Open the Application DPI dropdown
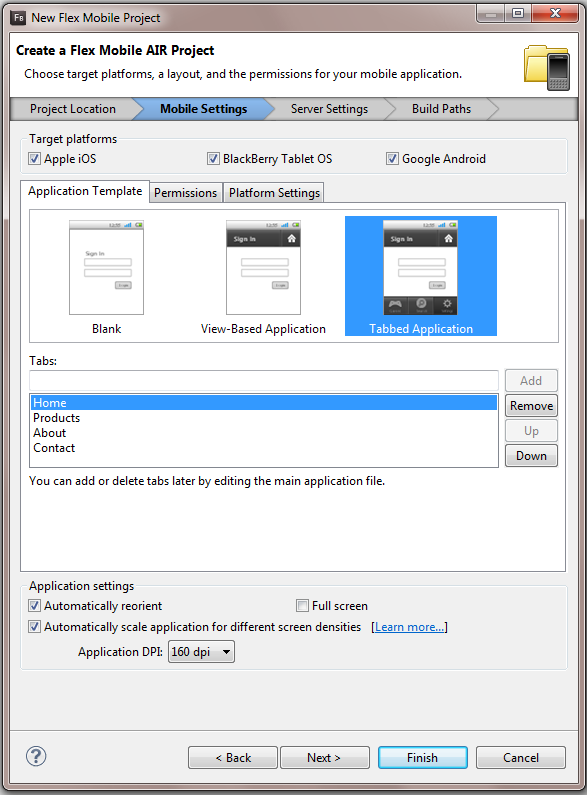 [201, 652]
